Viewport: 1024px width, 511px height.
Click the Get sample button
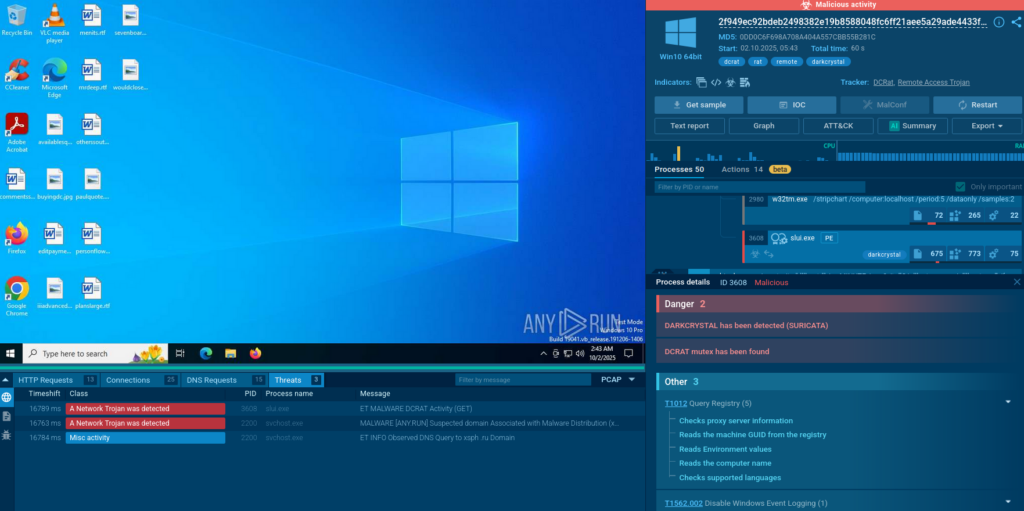pos(698,105)
